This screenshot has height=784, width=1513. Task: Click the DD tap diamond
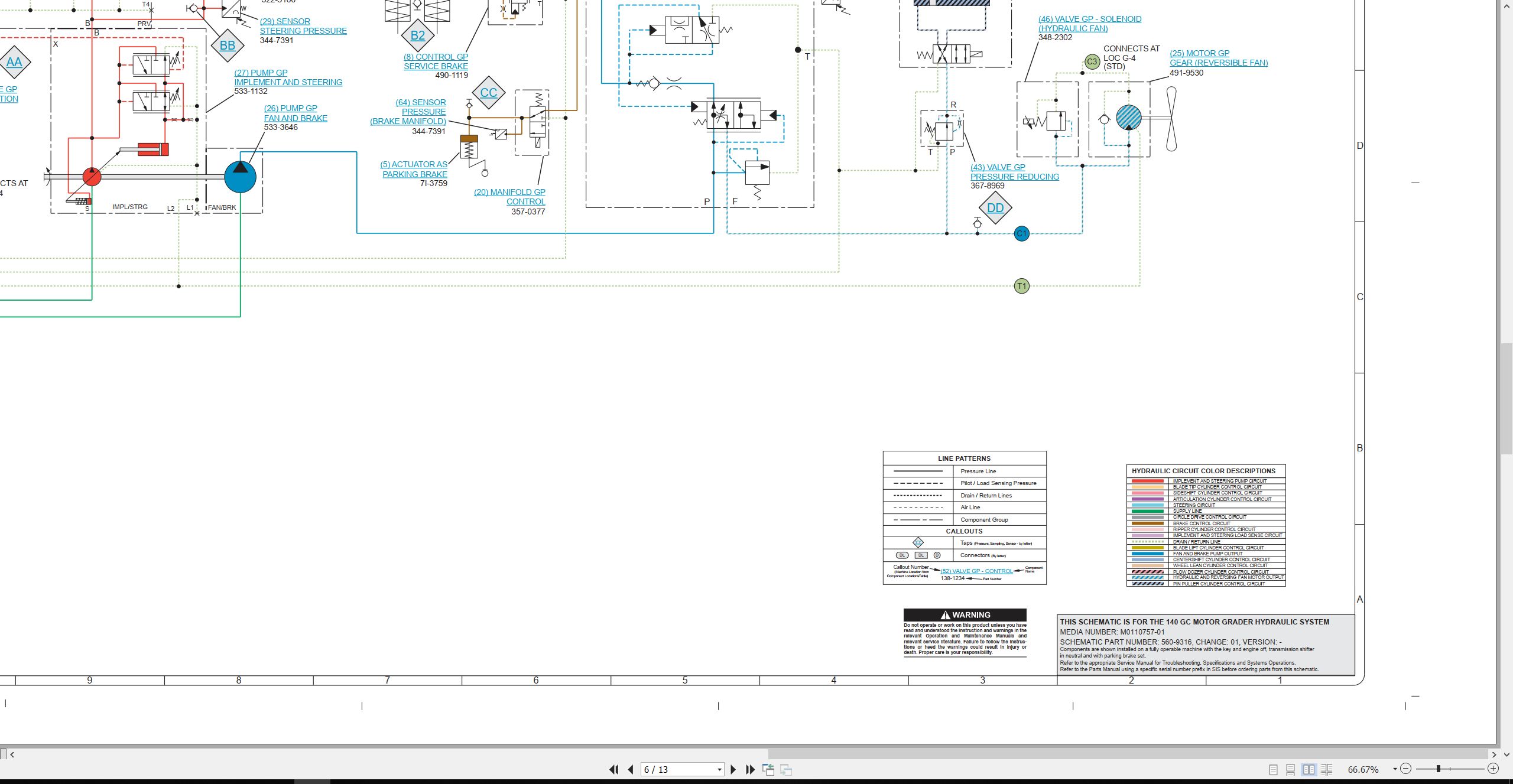point(995,208)
